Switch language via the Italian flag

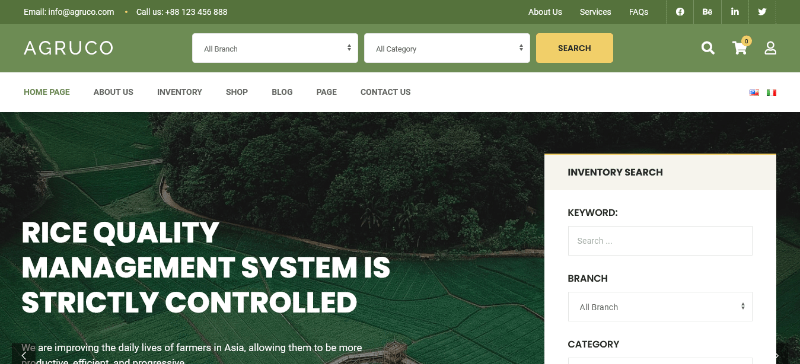771,92
